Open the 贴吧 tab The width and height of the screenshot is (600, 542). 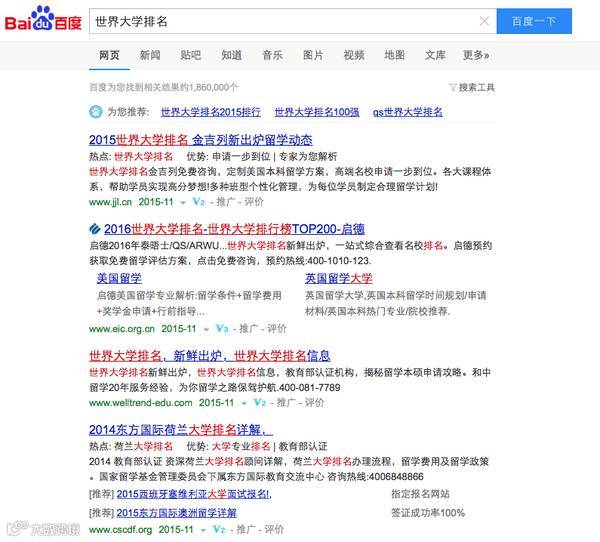click(191, 55)
